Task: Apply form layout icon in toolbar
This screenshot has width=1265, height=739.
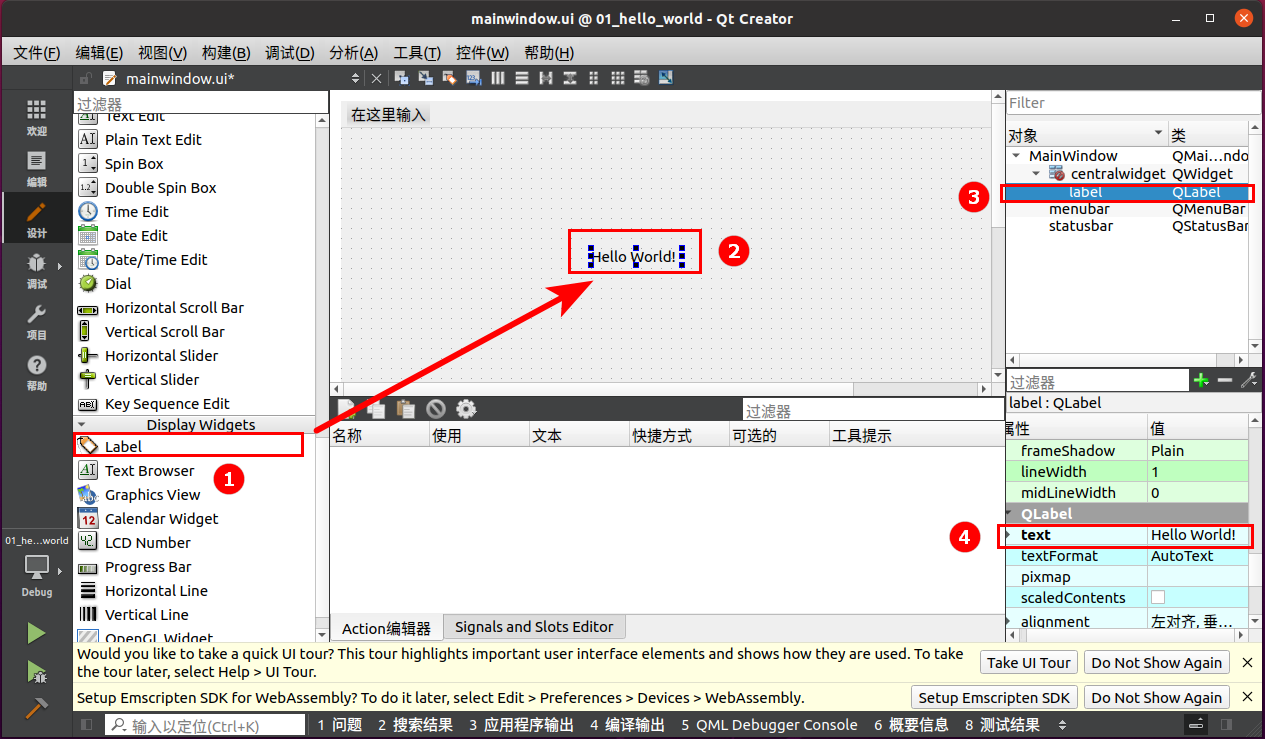Action: coord(594,78)
